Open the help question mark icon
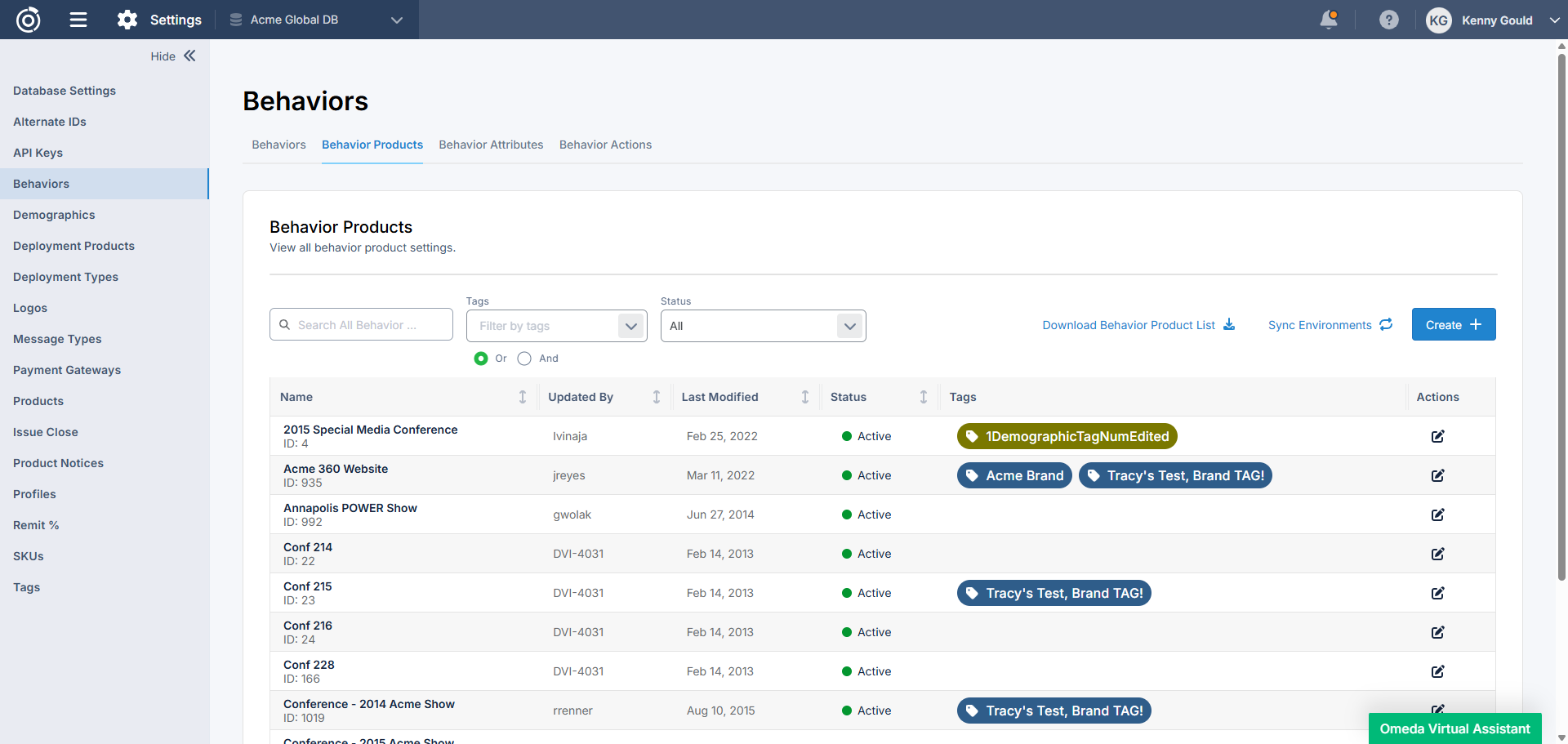This screenshot has width=1568, height=744. pyautogui.click(x=1388, y=20)
